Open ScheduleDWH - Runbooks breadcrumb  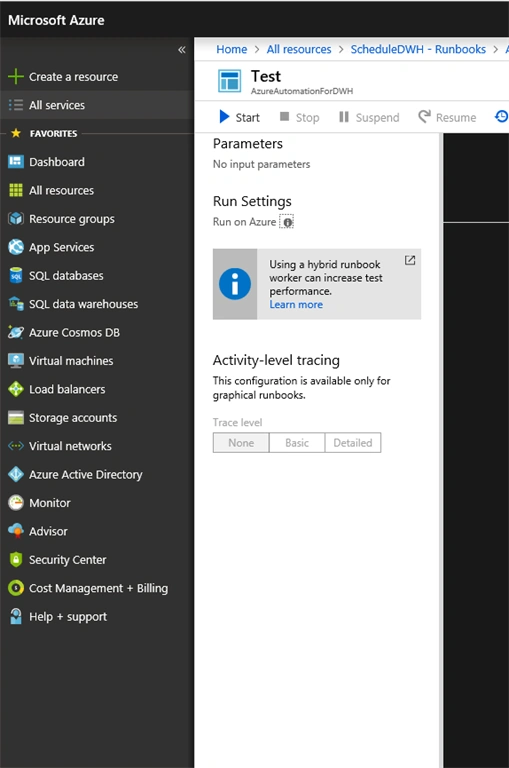(x=418, y=49)
